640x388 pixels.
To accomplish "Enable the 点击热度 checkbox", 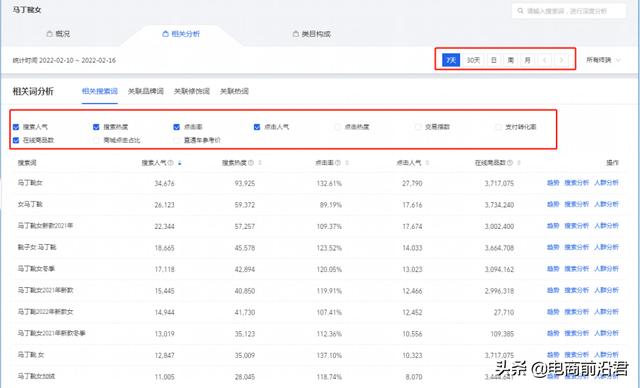I will pyautogui.click(x=338, y=127).
